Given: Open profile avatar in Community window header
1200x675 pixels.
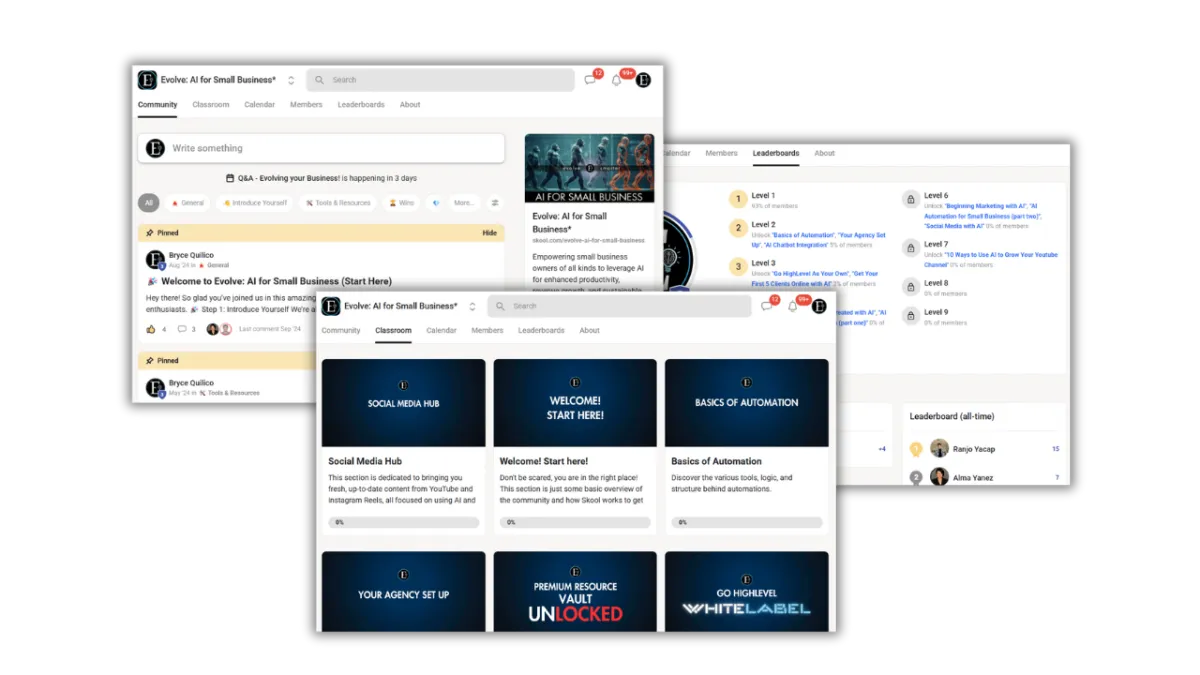Looking at the screenshot, I should 643,80.
